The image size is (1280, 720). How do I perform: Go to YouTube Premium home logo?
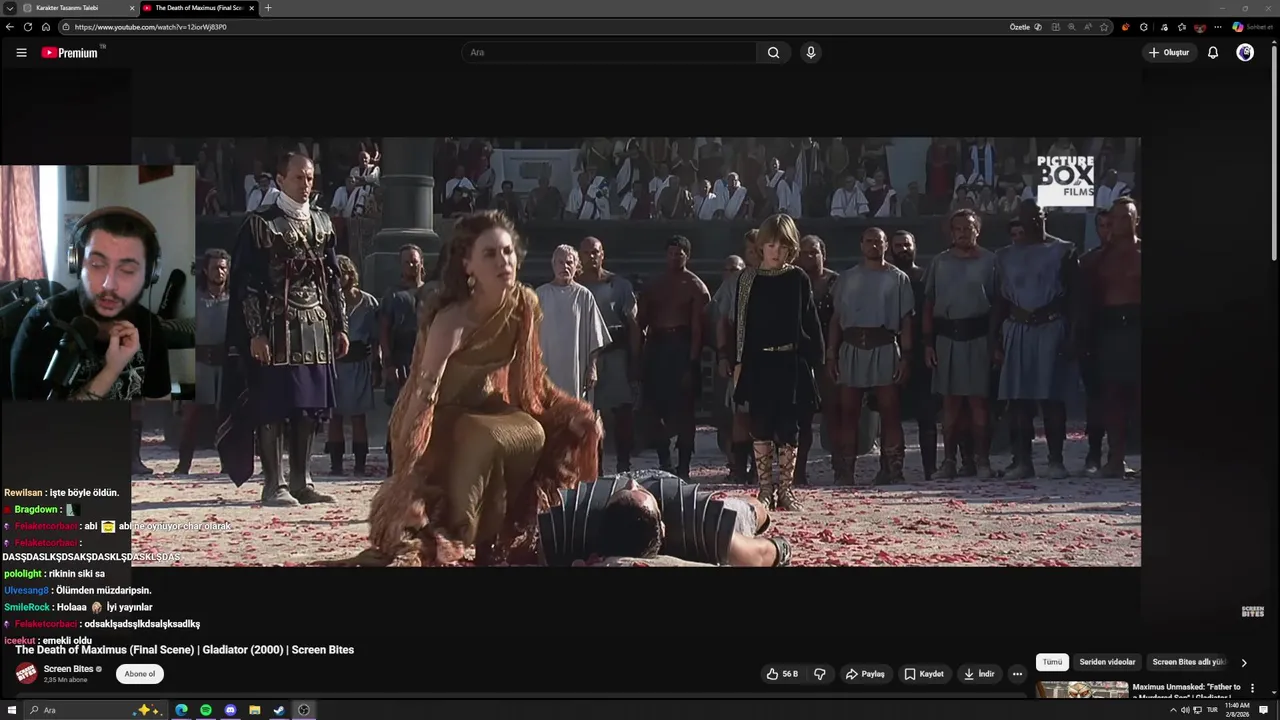[72, 53]
